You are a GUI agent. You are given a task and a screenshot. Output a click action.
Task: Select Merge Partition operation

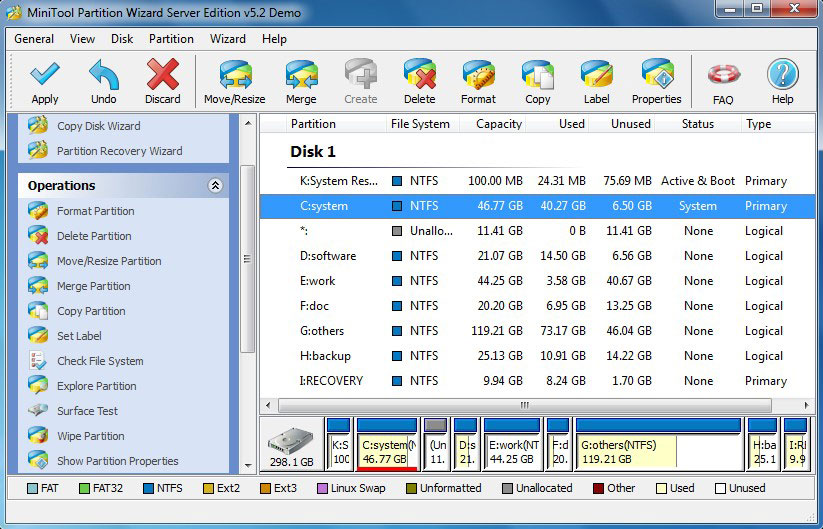[x=79, y=286]
